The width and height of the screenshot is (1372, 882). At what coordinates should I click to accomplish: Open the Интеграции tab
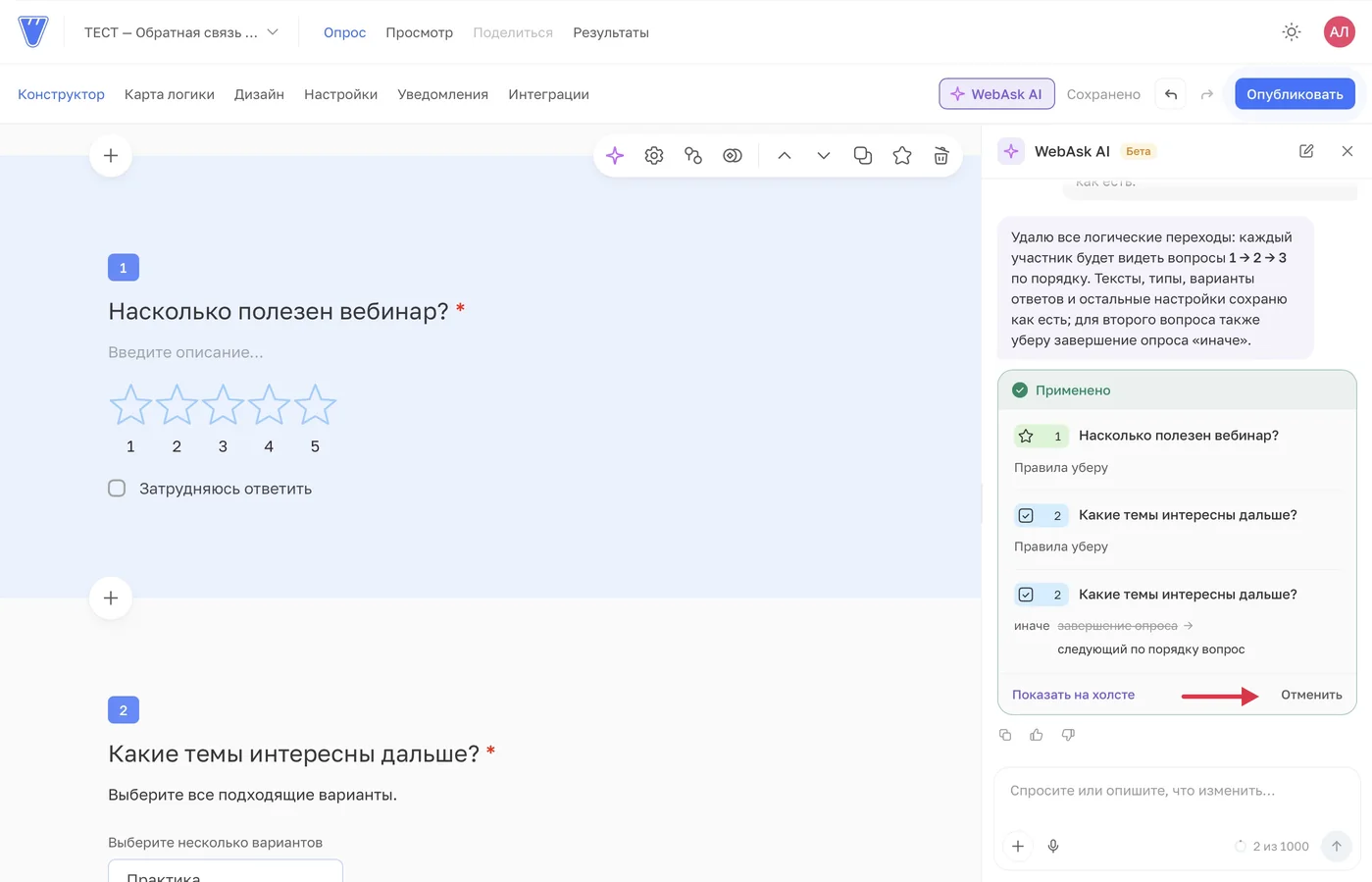(x=548, y=94)
